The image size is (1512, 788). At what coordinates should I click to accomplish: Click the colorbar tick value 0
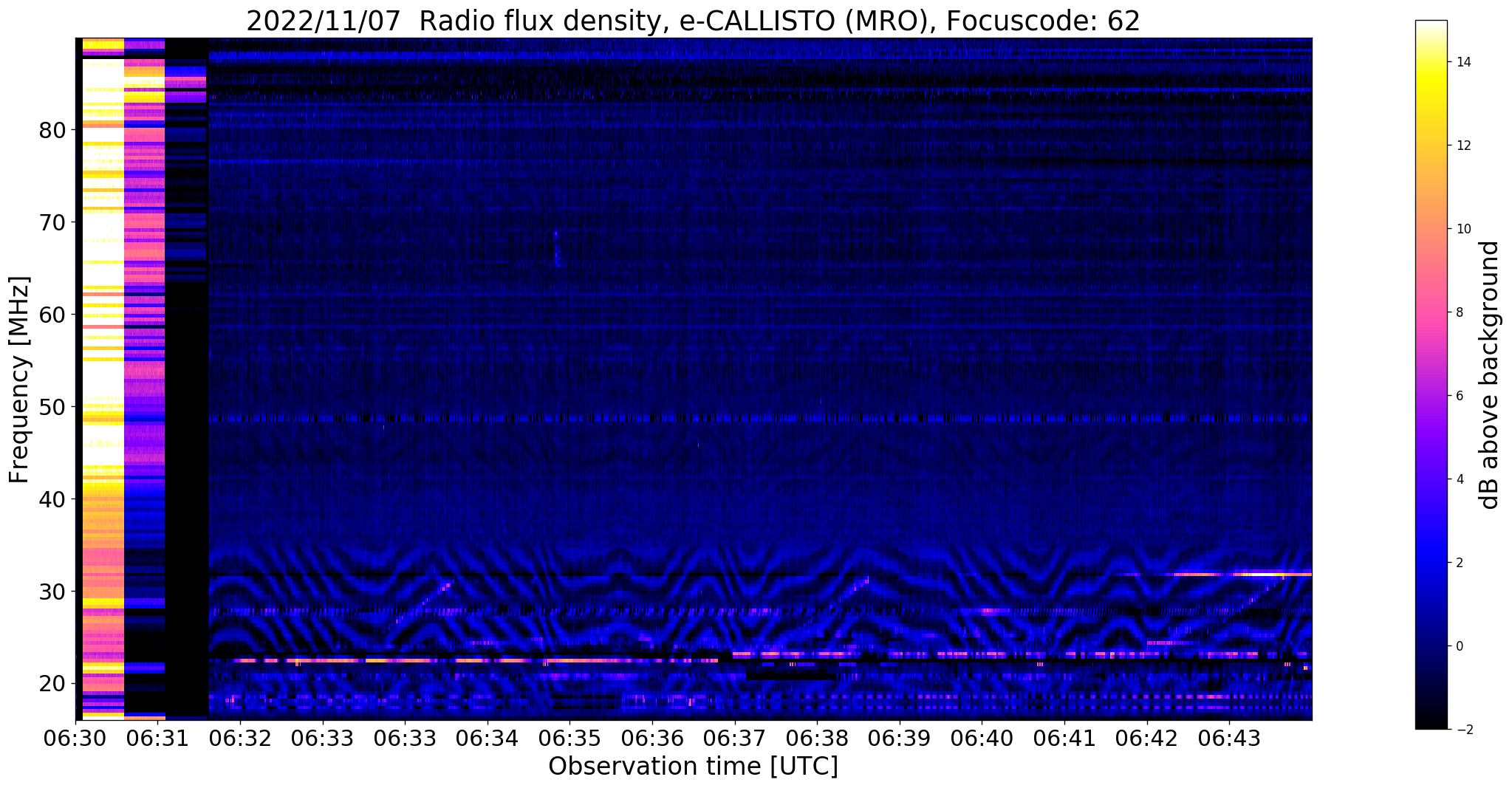1460,646
